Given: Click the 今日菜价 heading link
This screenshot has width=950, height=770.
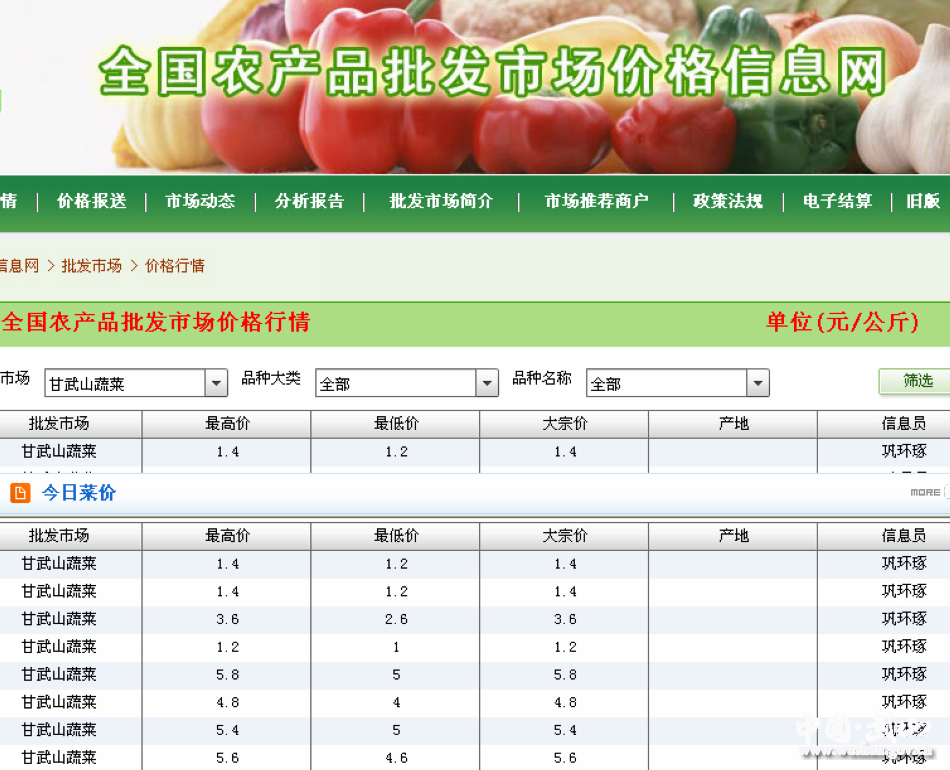Looking at the screenshot, I should 79,493.
